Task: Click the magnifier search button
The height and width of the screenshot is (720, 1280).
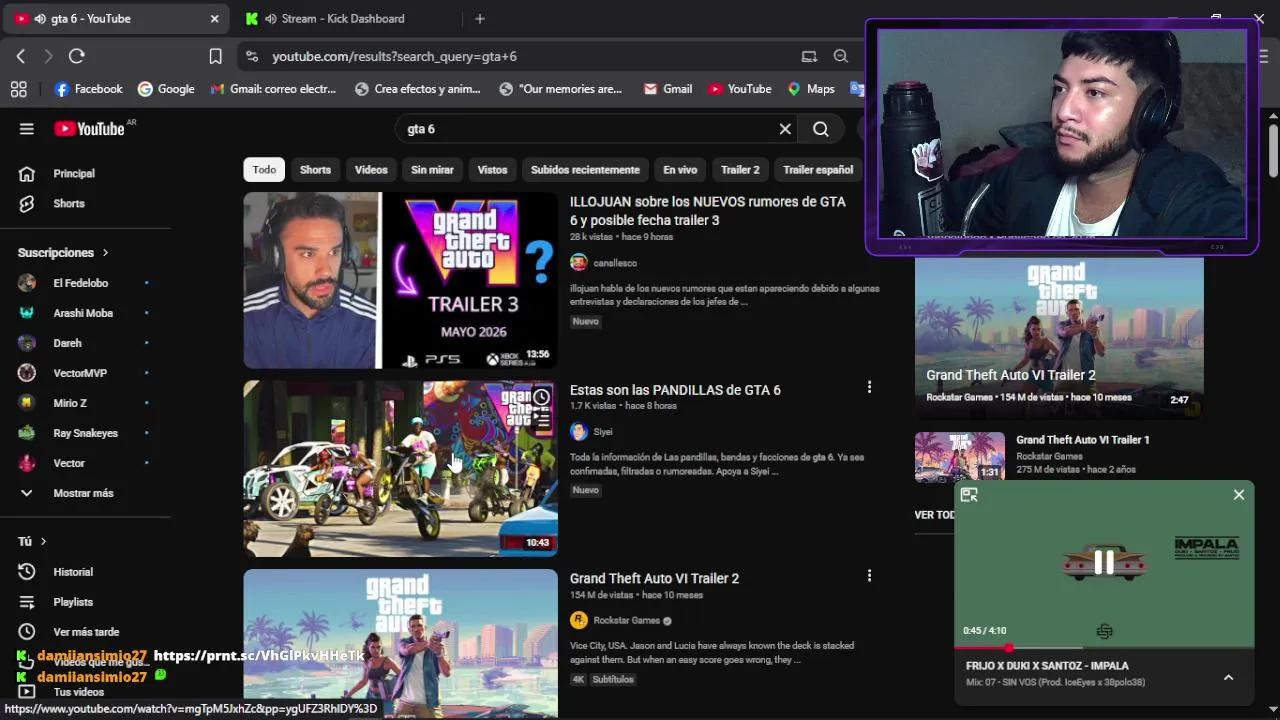Action: (821, 129)
